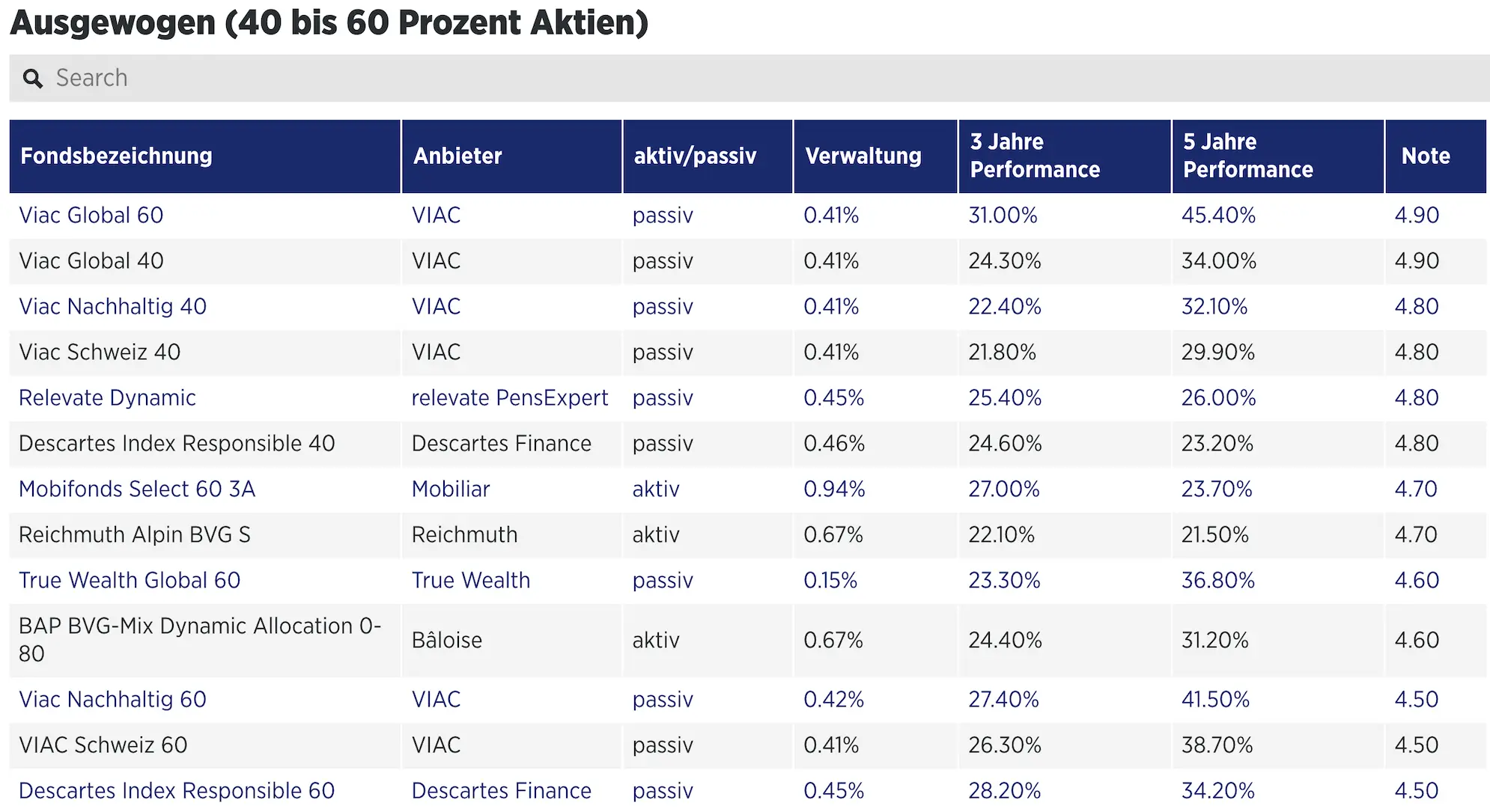Sort by the Verwaltung column header
The height and width of the screenshot is (812, 1490).
tap(862, 156)
